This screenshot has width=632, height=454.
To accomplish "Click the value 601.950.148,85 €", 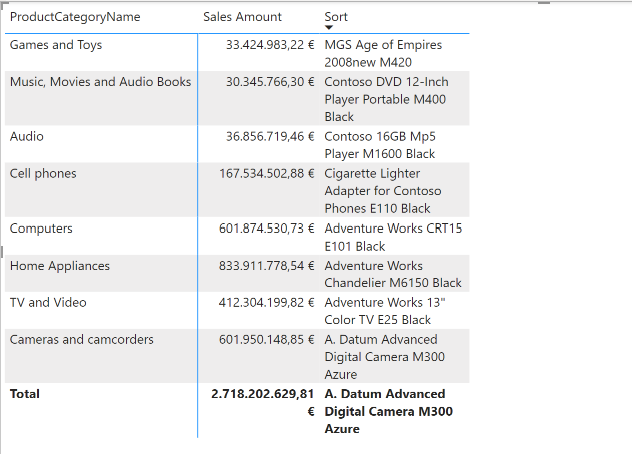I will [266, 339].
